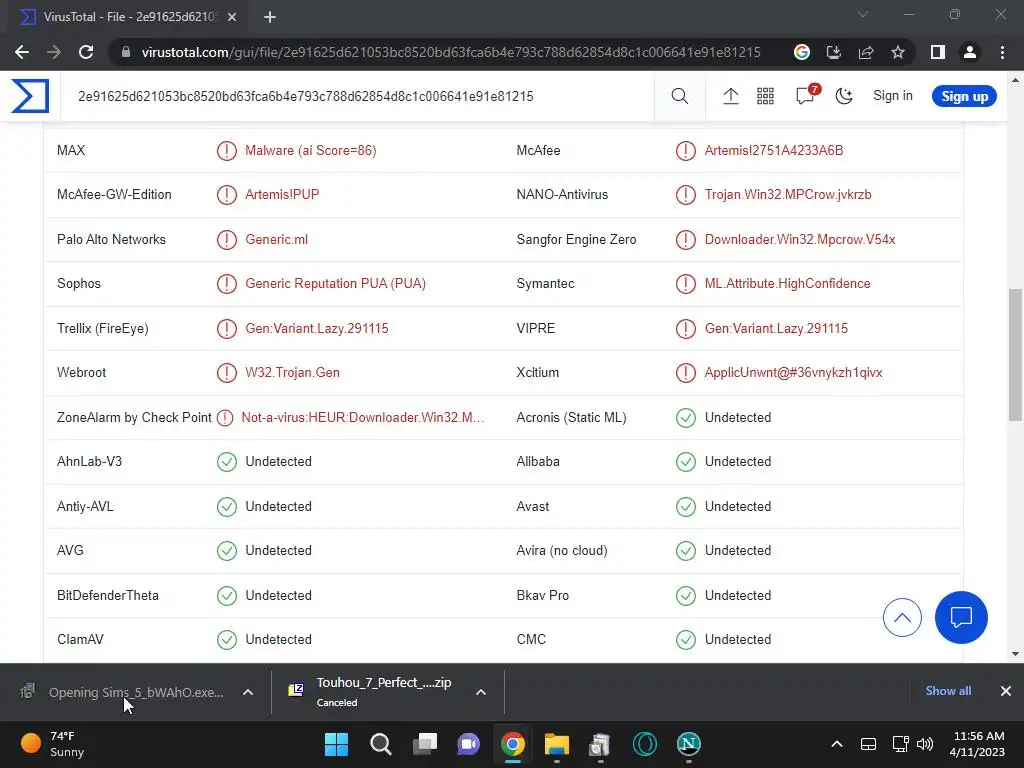Viewport: 1024px width, 768px height.
Task: Open File Explorer from the taskbar
Action: [x=556, y=744]
